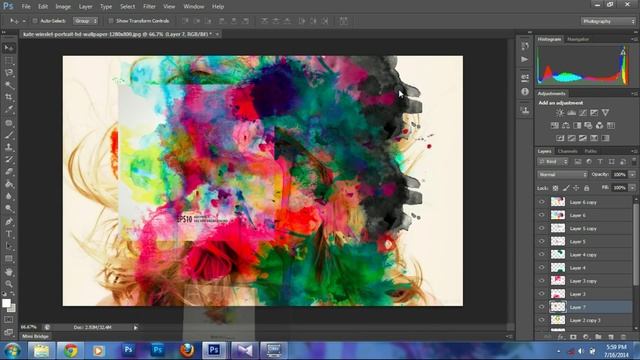This screenshot has height=360, width=640.
Task: Hide Layer 5 visibility eye
Action: 542,241
